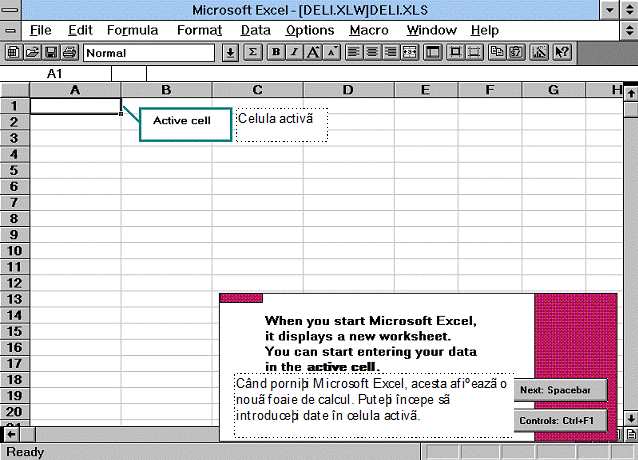
Task: Click into the formula bar
Action: coord(391,74)
